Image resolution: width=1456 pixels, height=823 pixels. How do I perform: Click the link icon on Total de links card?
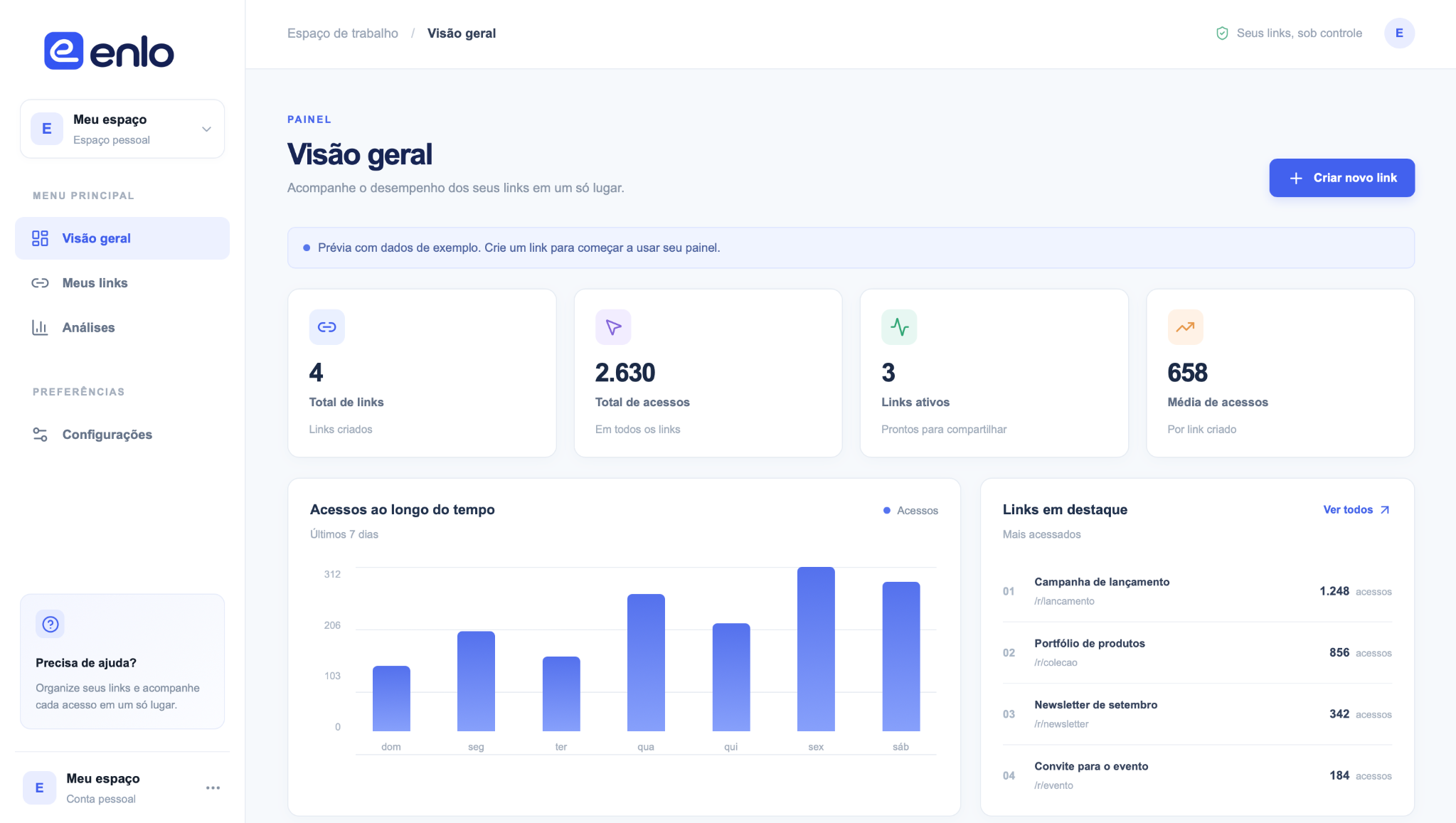coord(327,327)
